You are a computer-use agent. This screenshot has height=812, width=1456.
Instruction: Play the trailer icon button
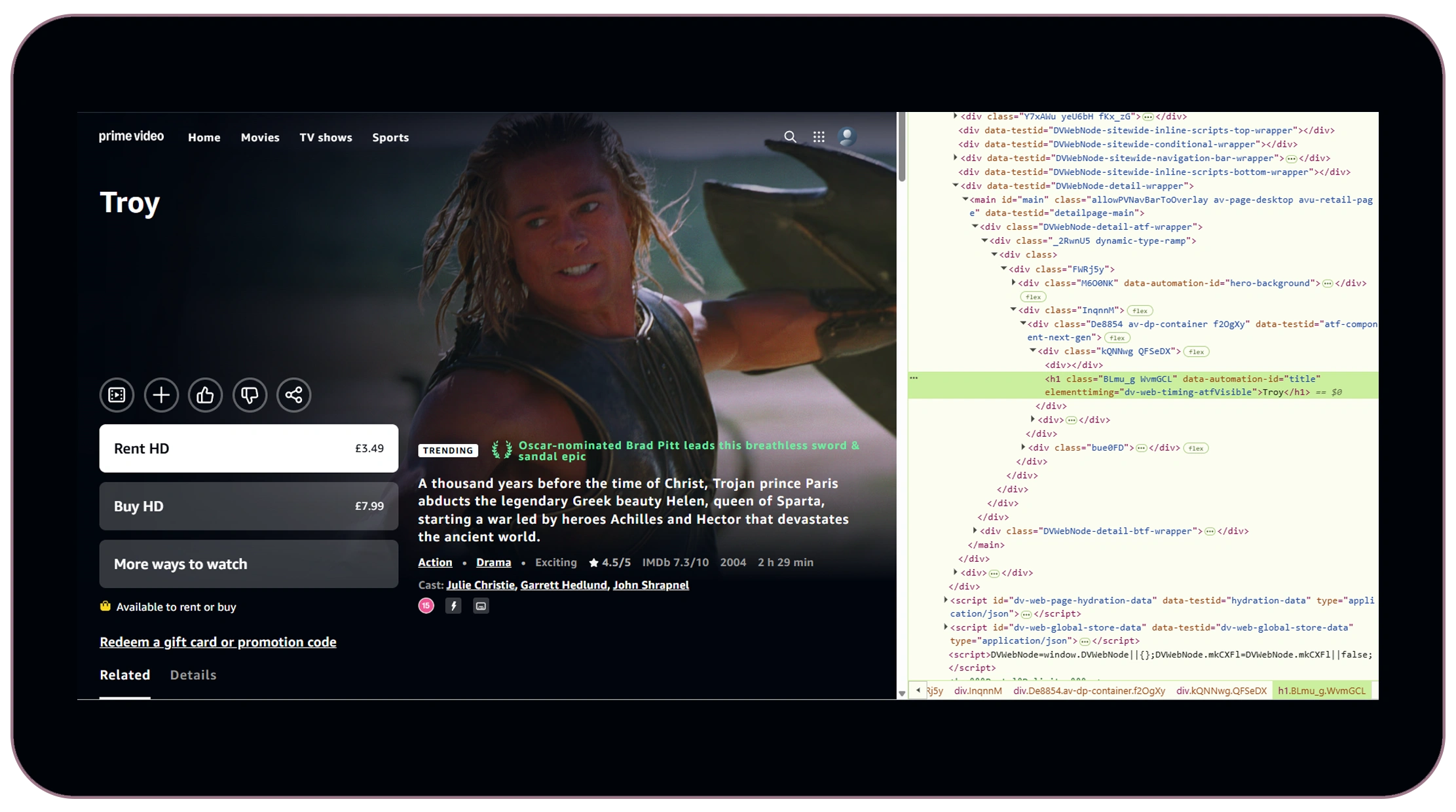point(117,395)
